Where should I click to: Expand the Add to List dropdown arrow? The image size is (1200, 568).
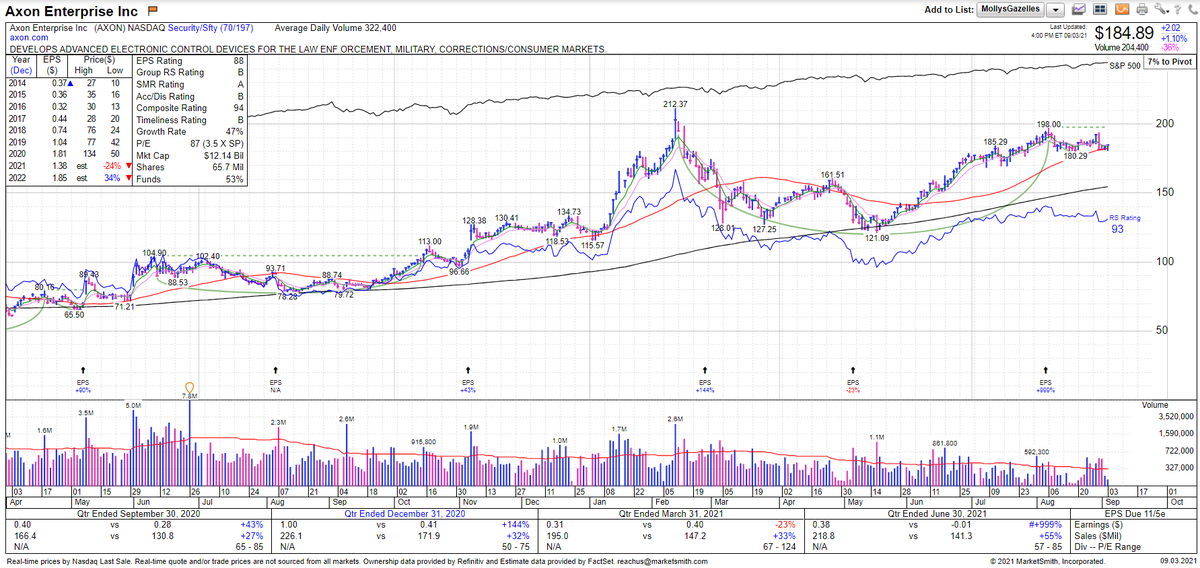pos(1054,9)
